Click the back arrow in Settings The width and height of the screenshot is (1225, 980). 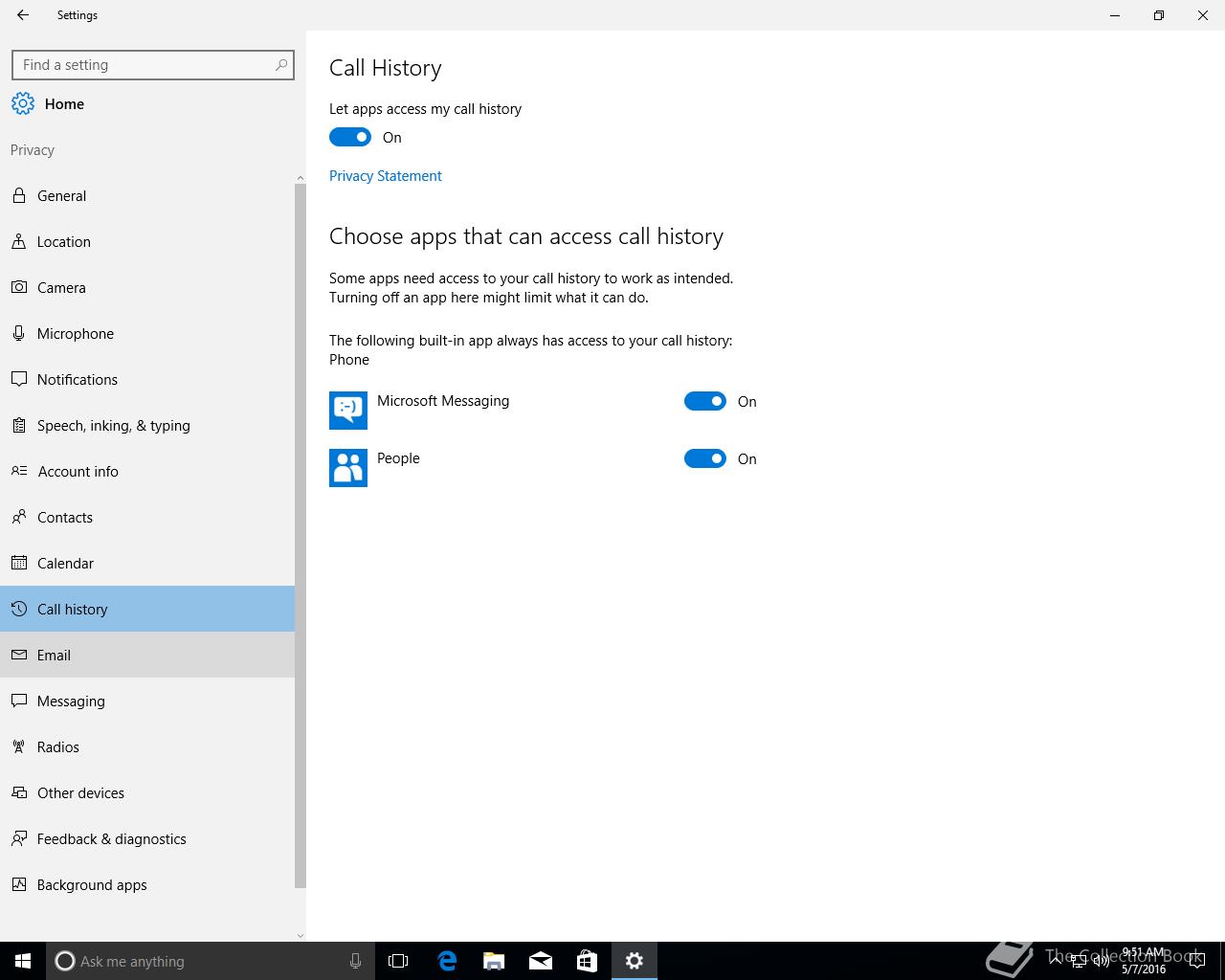pyautogui.click(x=23, y=15)
